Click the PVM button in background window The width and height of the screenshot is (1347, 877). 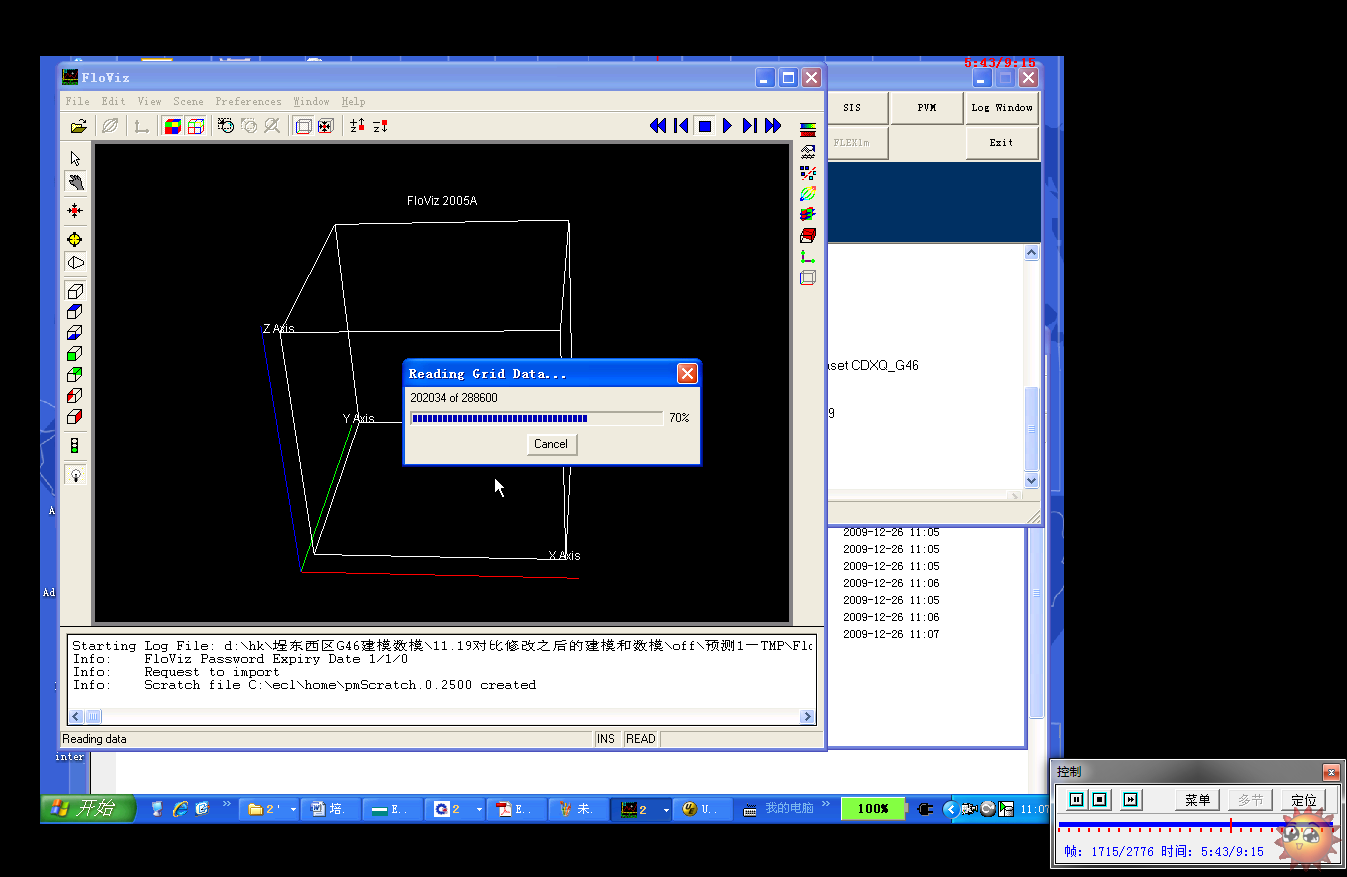pos(927,108)
